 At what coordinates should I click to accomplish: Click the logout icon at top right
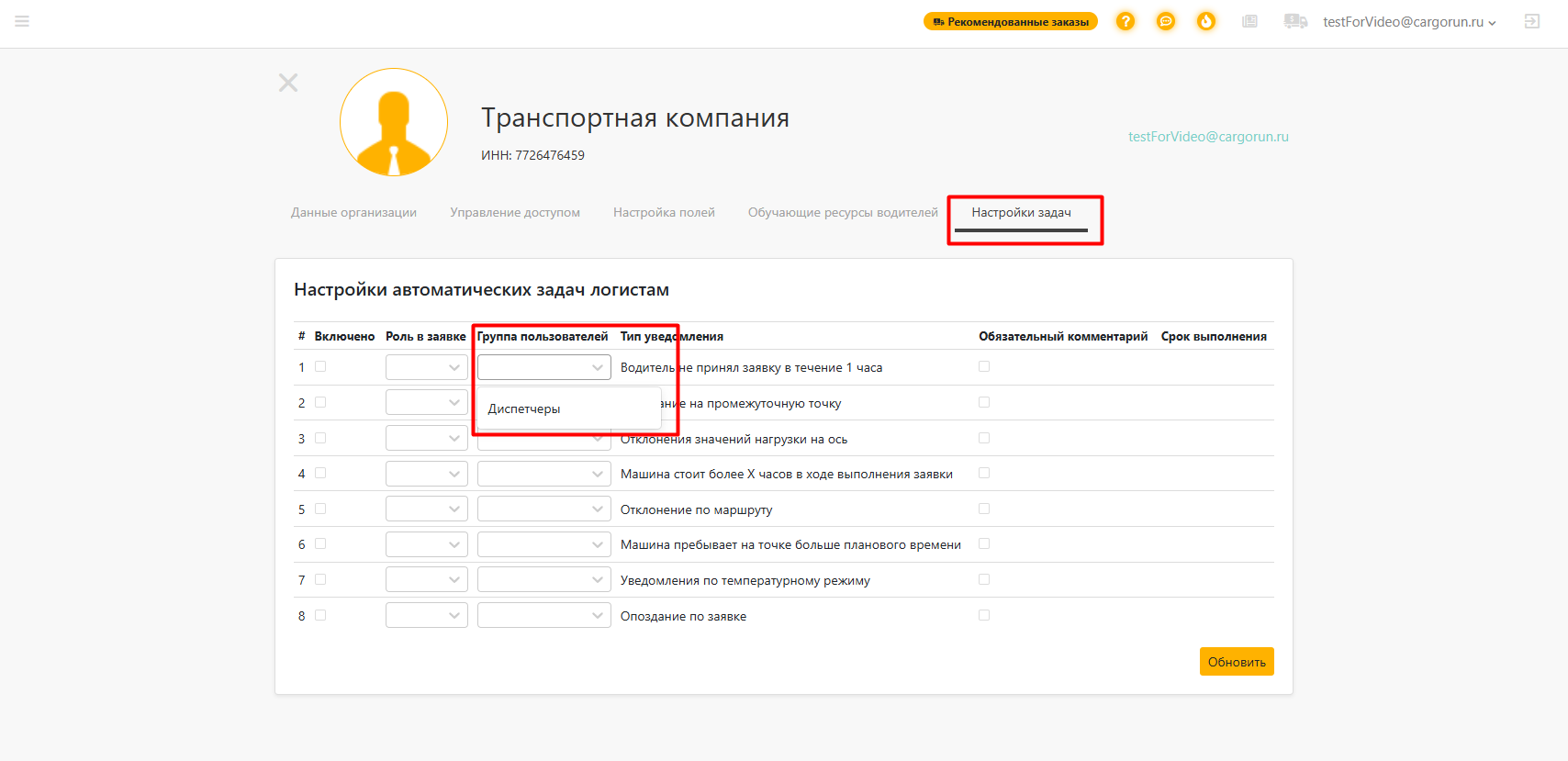pos(1532,21)
